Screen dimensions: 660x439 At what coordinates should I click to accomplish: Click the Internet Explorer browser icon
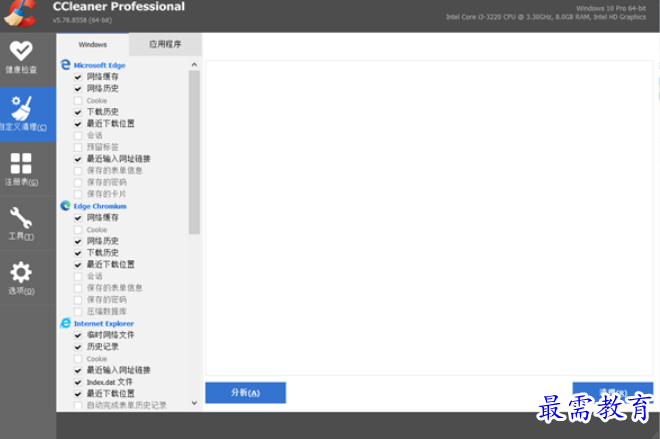tap(66, 323)
